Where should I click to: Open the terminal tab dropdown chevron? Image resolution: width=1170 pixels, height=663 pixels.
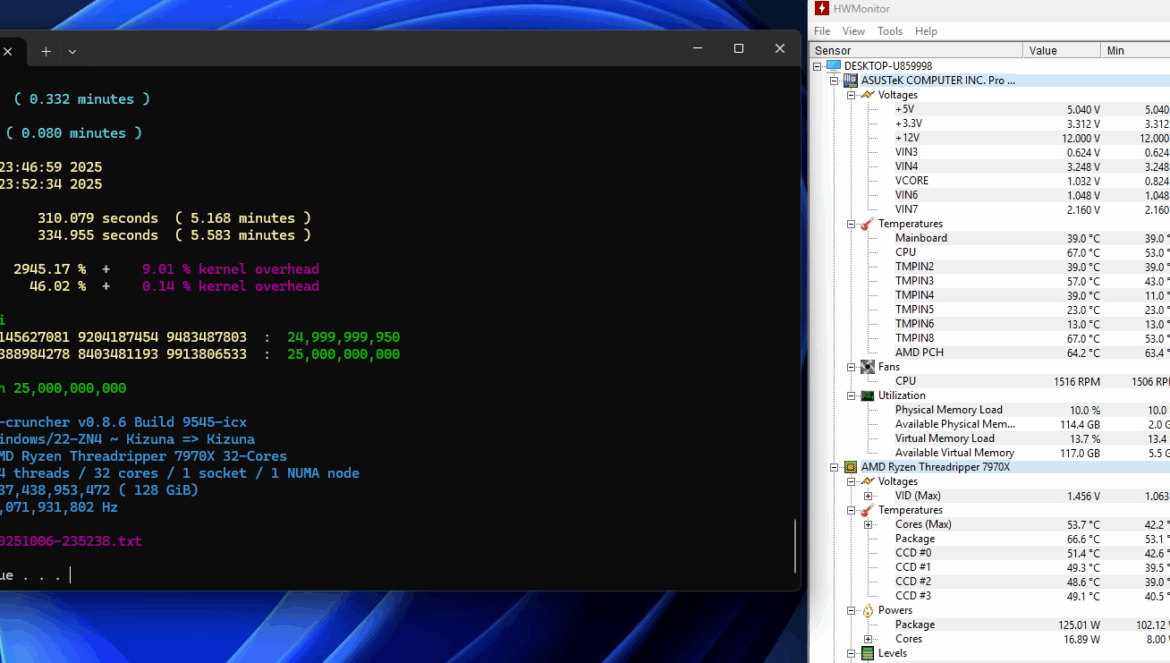point(72,51)
